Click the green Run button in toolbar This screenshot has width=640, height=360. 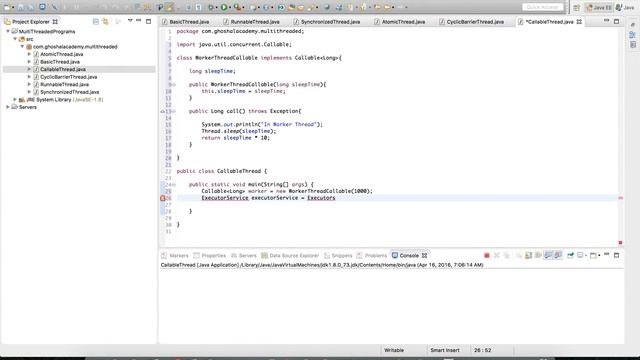coord(224,7)
